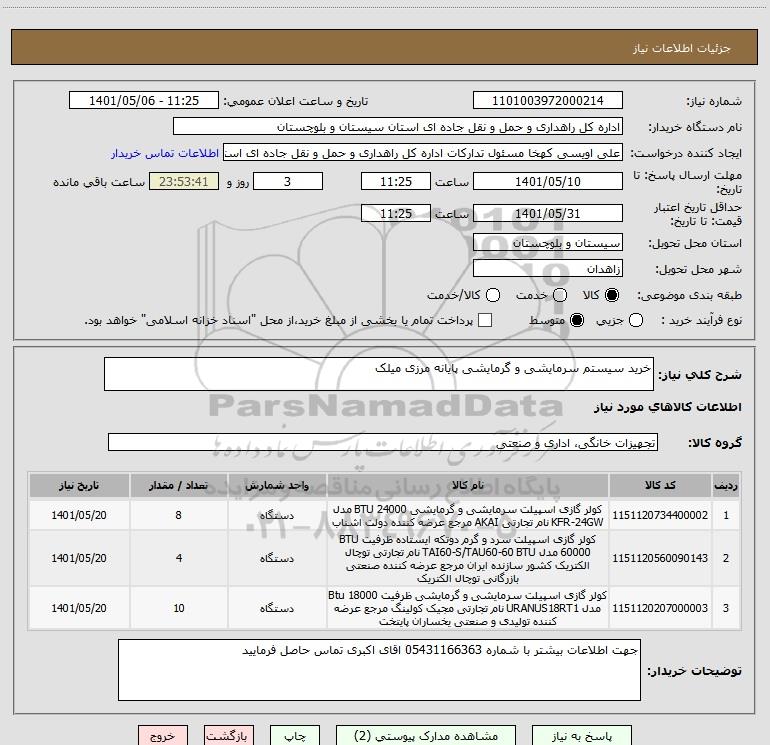Image resolution: width=770 pixels, height=745 pixels.
Task: Click the need date cell in row 1
Action: pos(79,515)
